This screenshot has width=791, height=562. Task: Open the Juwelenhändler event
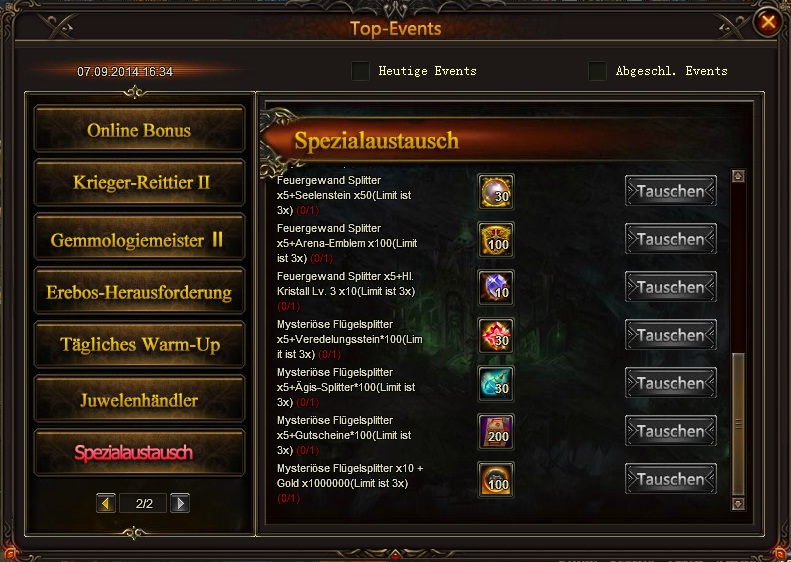[139, 400]
